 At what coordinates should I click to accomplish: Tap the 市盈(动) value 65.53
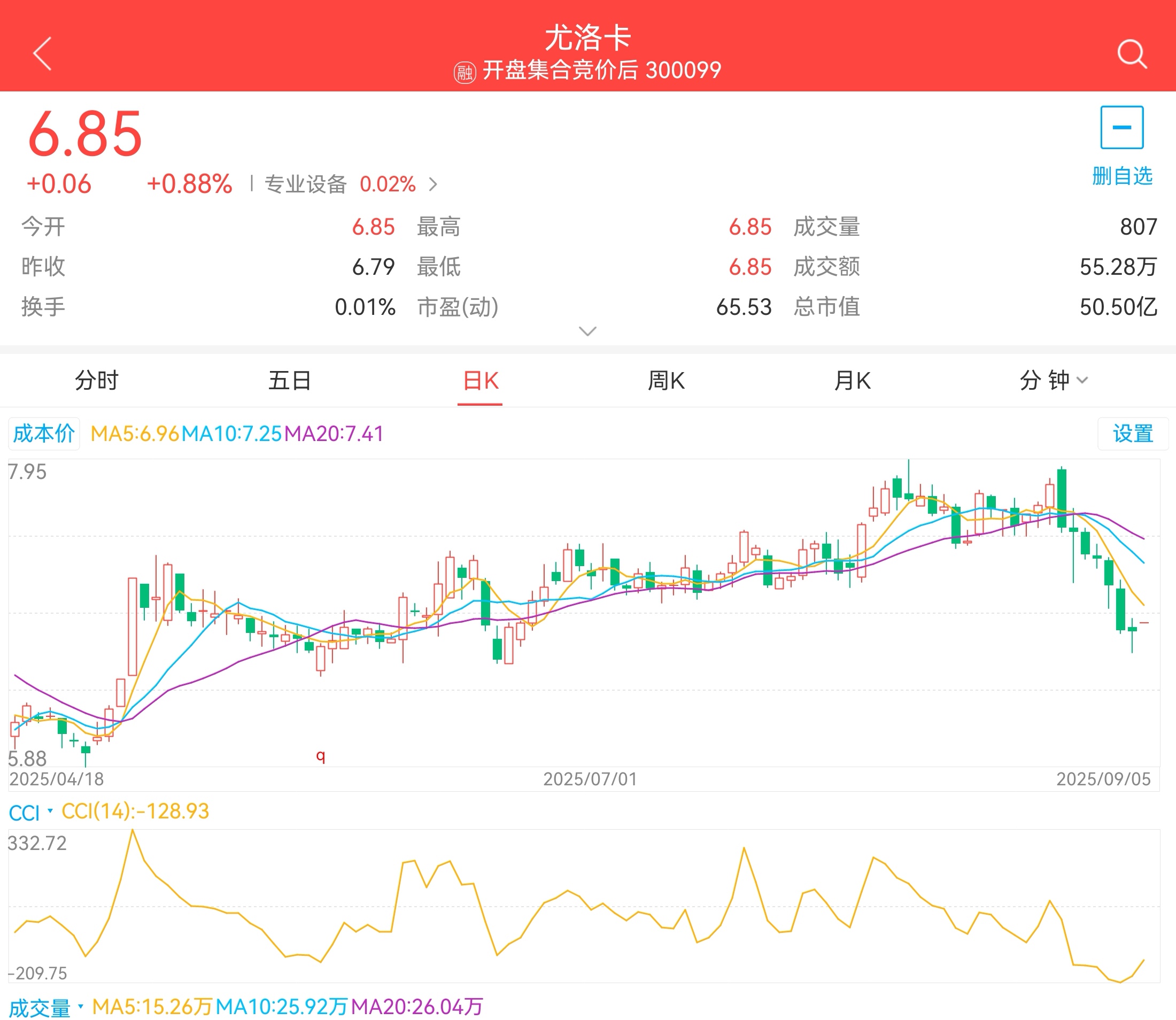pyautogui.click(x=744, y=307)
